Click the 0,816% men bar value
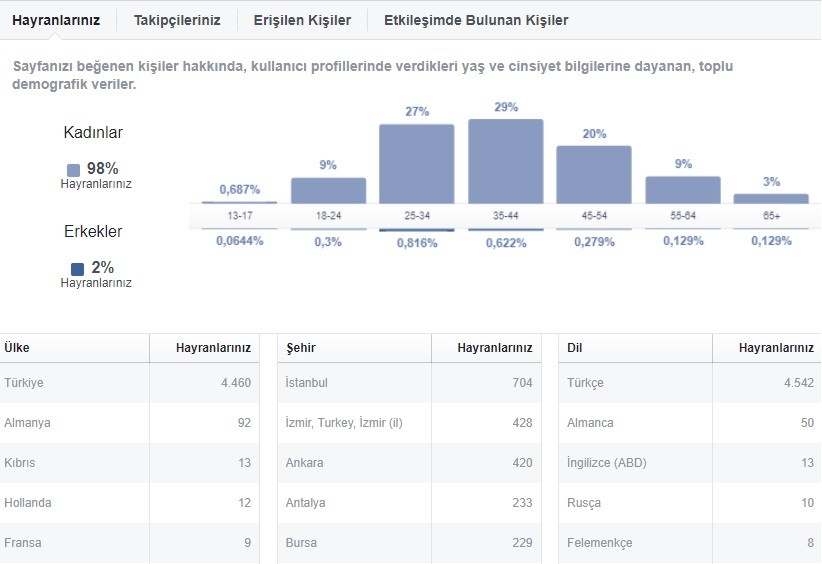This screenshot has height=564, width=822. (417, 243)
